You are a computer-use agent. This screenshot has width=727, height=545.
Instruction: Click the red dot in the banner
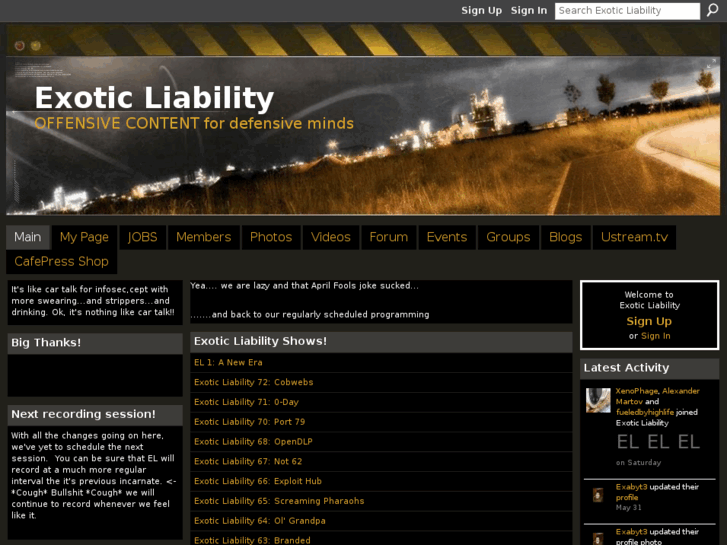pos(19,45)
